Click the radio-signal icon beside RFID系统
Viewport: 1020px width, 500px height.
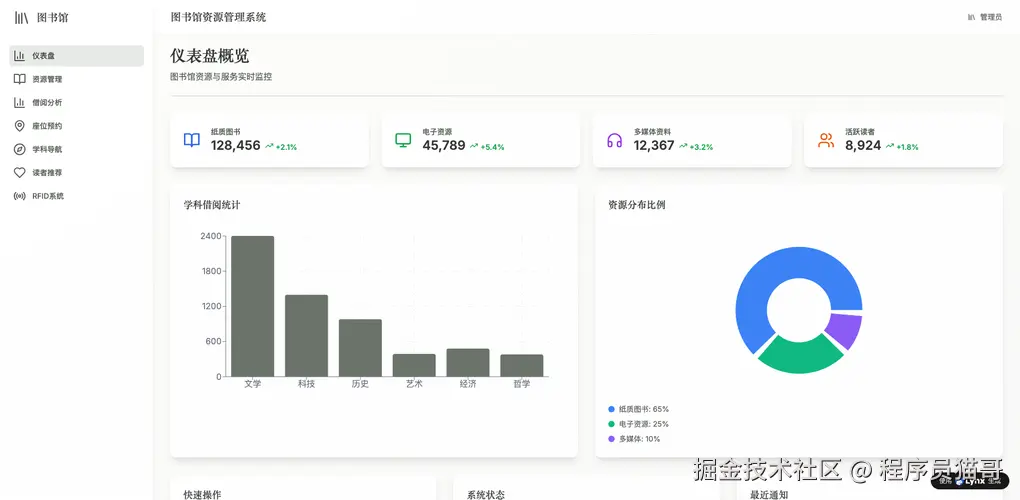click(x=20, y=196)
